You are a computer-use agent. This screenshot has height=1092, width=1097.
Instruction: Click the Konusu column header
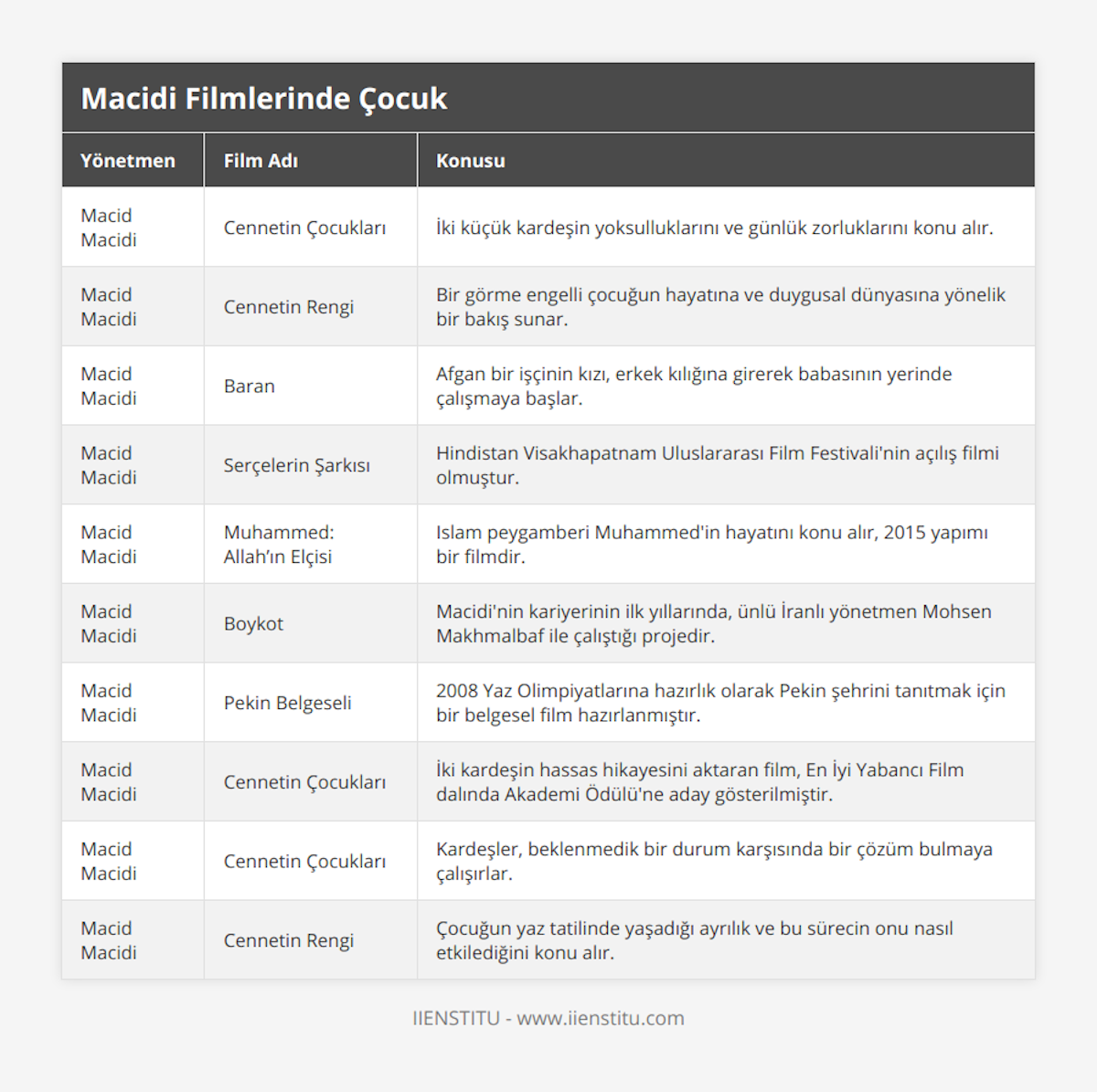(x=471, y=161)
